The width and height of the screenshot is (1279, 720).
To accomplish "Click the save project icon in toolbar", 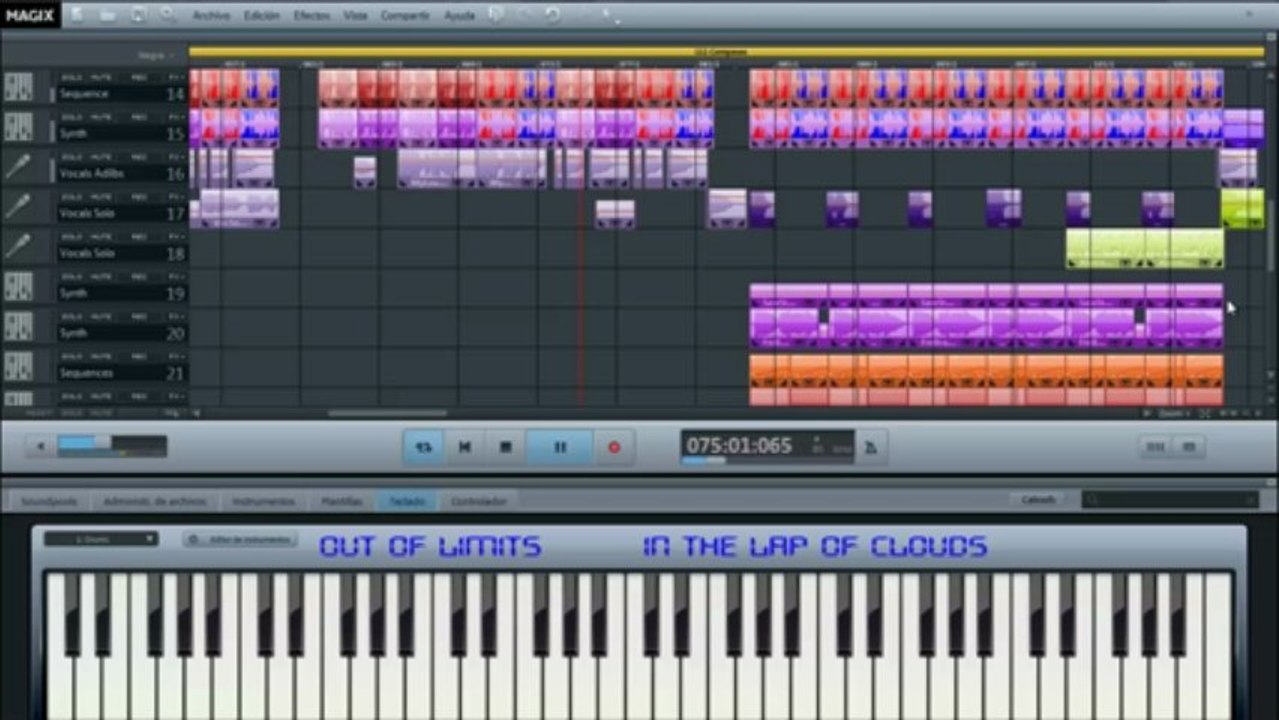I will tap(139, 15).
